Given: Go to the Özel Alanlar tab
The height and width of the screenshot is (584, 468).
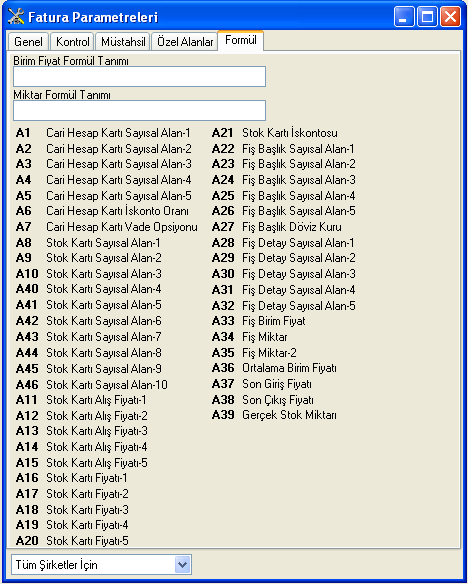Looking at the screenshot, I should tap(185, 41).
